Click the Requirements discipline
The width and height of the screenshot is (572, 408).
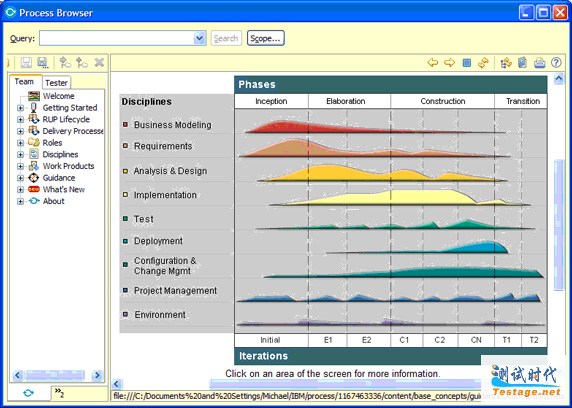pos(163,146)
